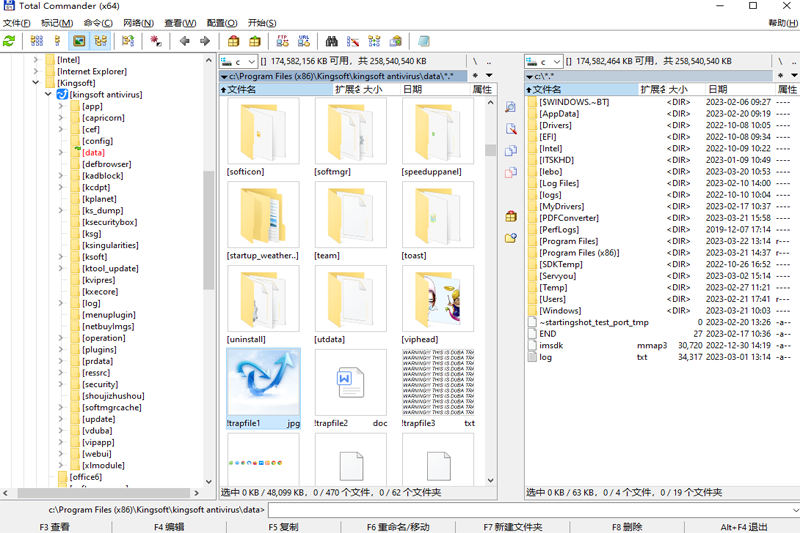Image resolution: width=800 pixels, height=533 pixels.
Task: Click the F8 删除 button
Action: [627, 527]
